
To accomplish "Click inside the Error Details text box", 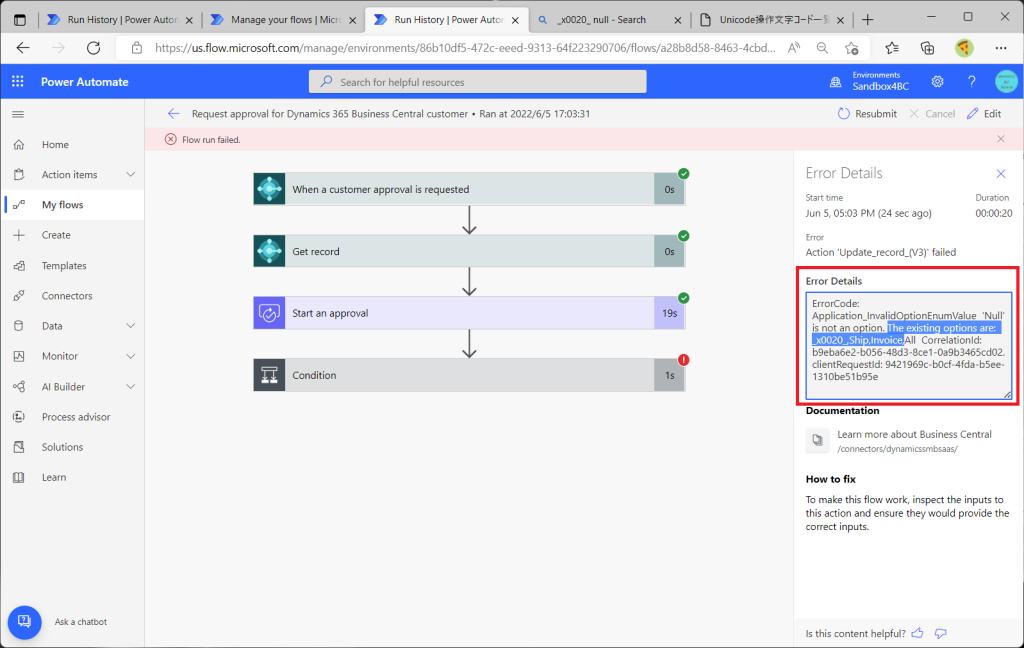I will (908, 346).
